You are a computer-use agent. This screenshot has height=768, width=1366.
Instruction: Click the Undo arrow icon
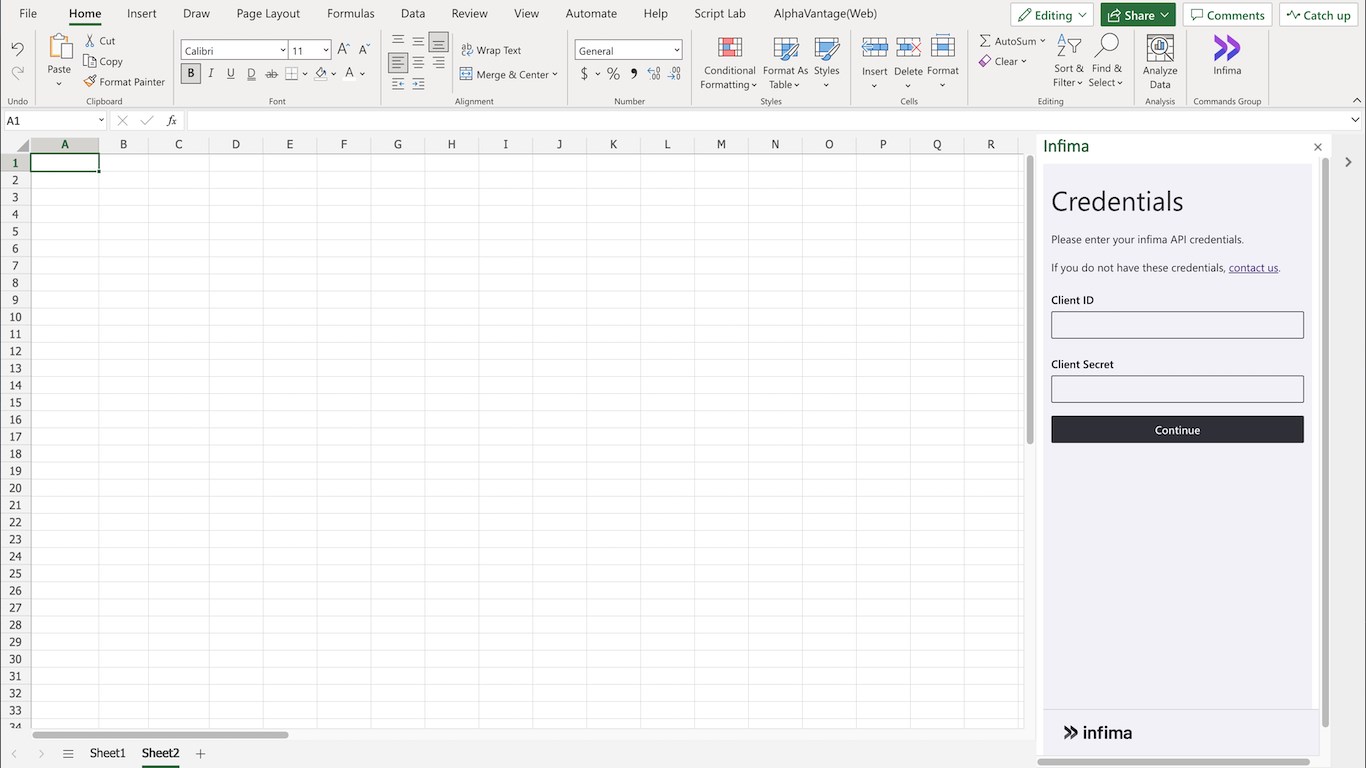17,49
